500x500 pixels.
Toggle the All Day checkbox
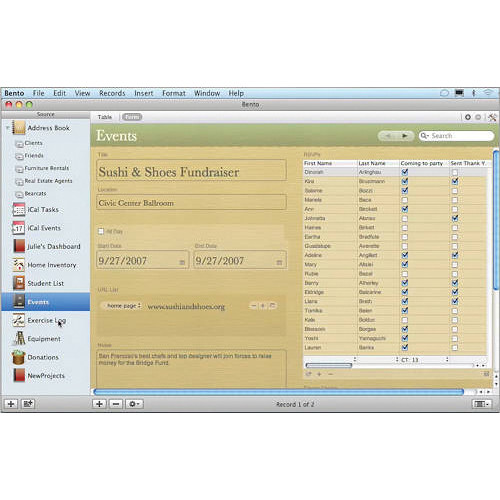(101, 231)
